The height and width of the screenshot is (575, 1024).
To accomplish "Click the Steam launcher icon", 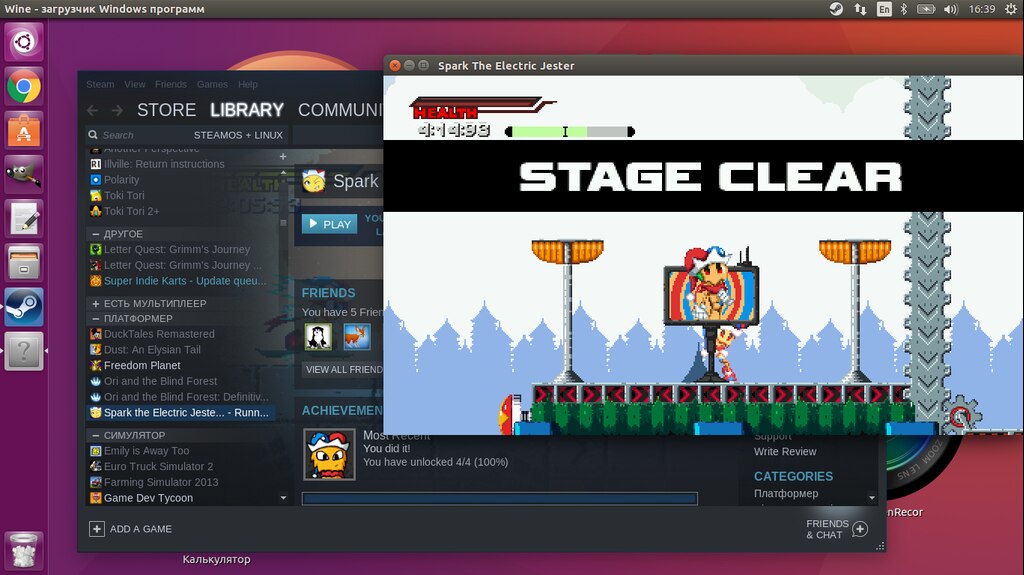I will [24, 306].
